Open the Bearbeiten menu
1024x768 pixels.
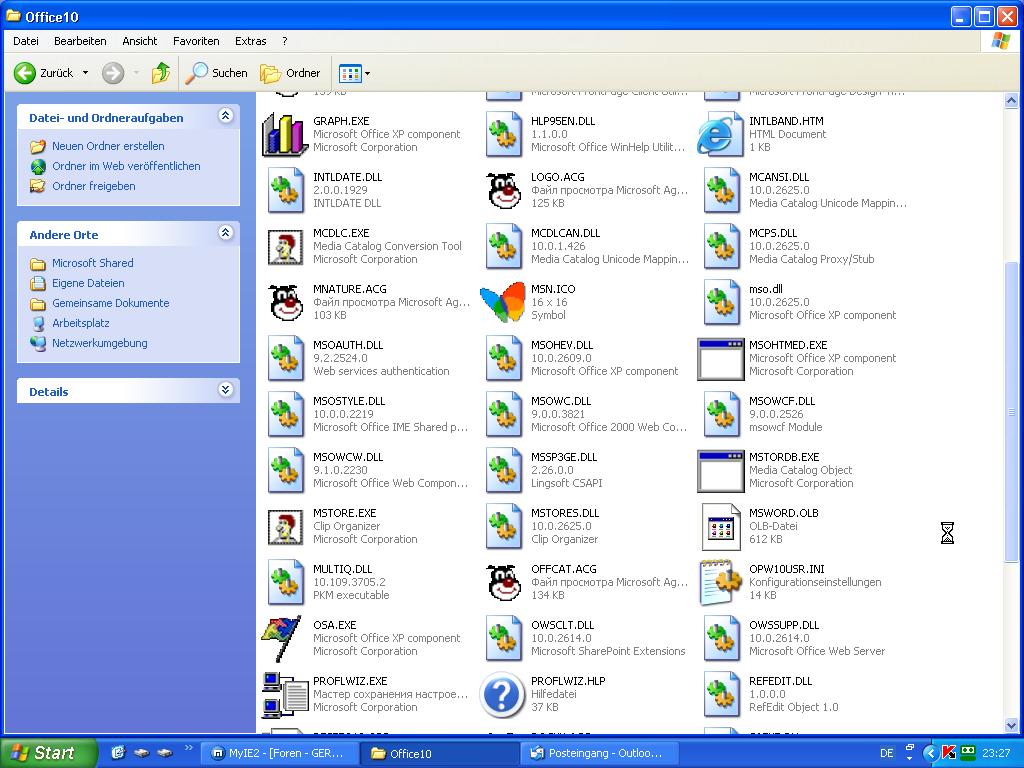point(80,41)
